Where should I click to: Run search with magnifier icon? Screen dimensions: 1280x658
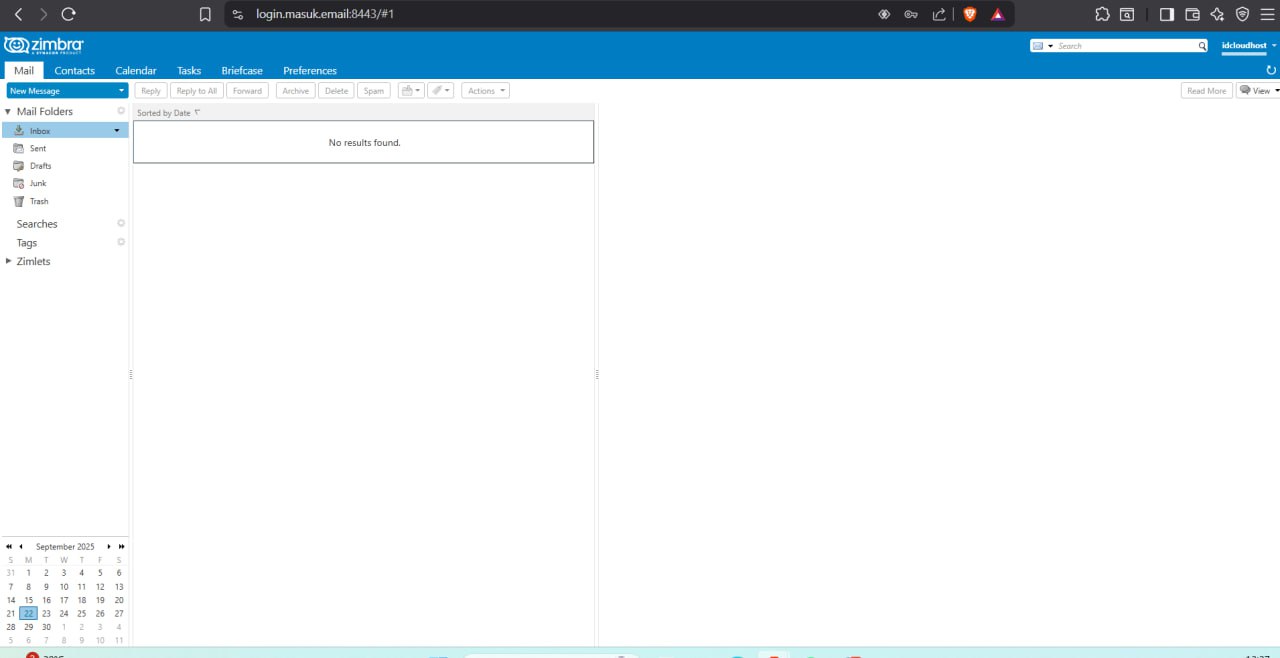click(x=1202, y=46)
